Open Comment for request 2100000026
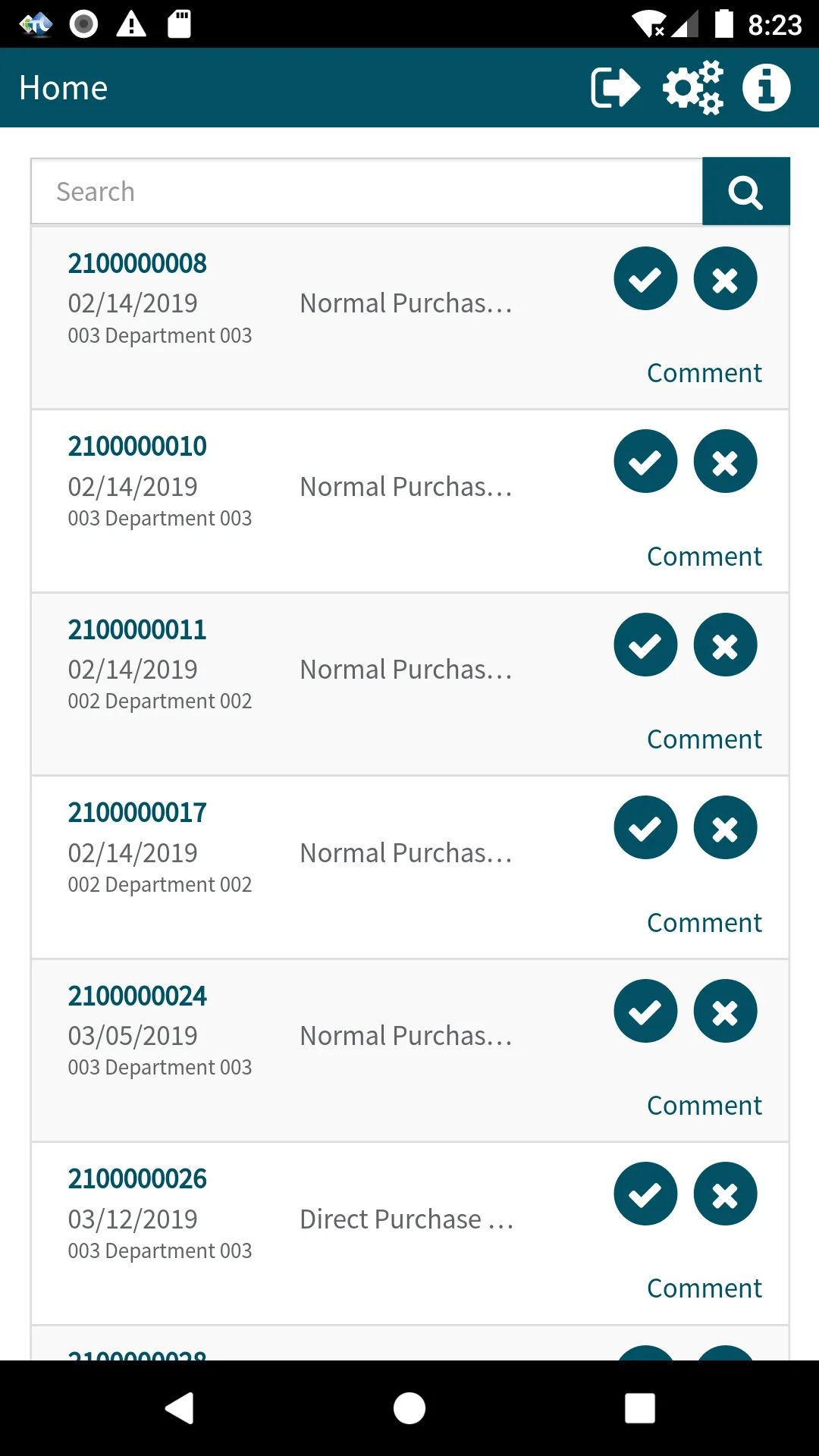Viewport: 819px width, 1456px height. (704, 1288)
